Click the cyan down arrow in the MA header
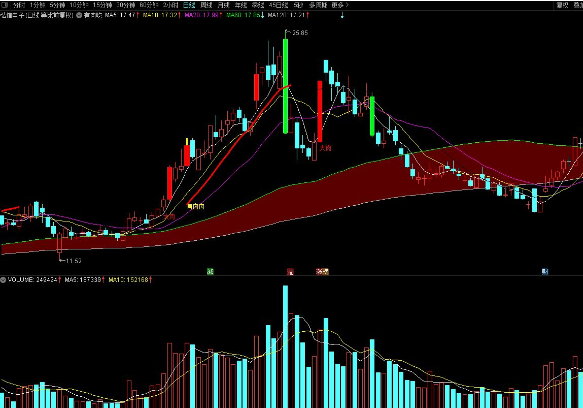 click(x=342, y=16)
